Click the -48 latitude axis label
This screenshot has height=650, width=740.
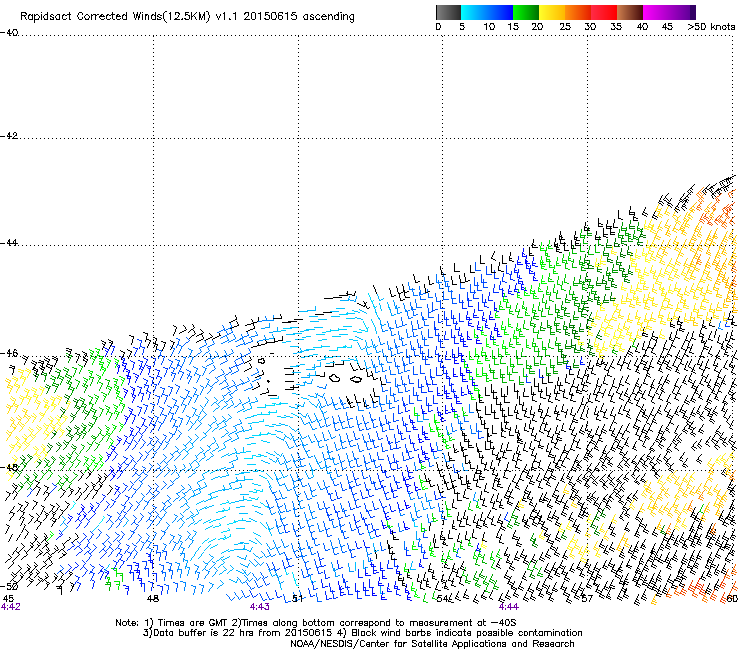[x=9, y=467]
